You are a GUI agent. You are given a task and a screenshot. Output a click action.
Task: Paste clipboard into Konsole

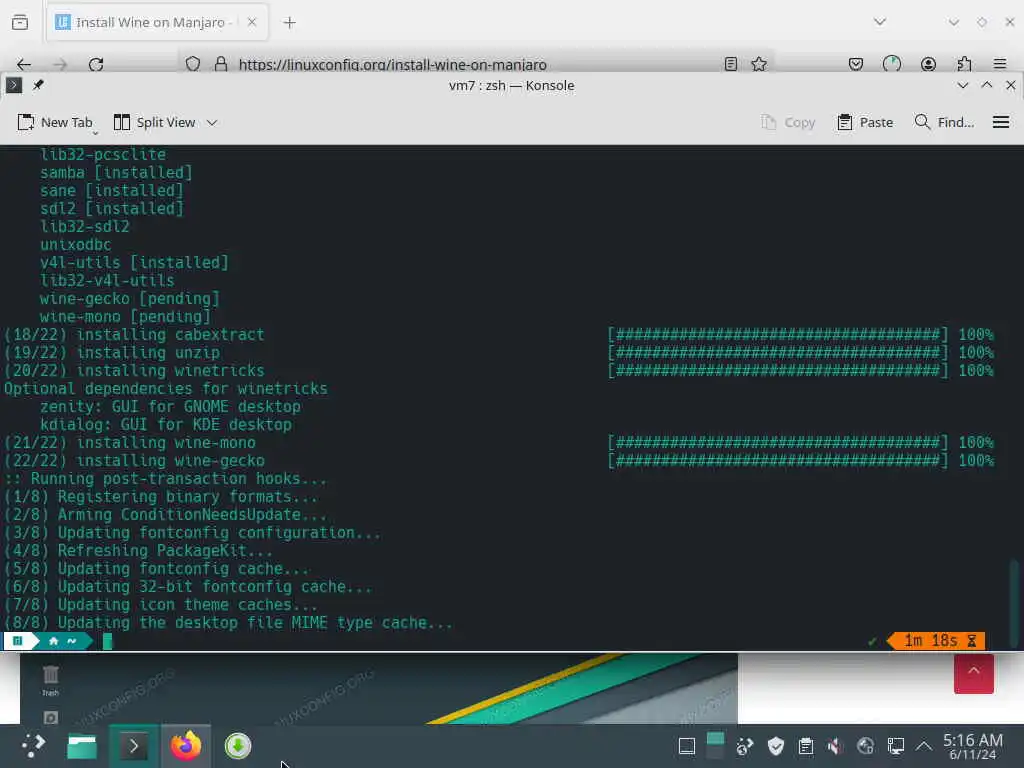point(865,122)
